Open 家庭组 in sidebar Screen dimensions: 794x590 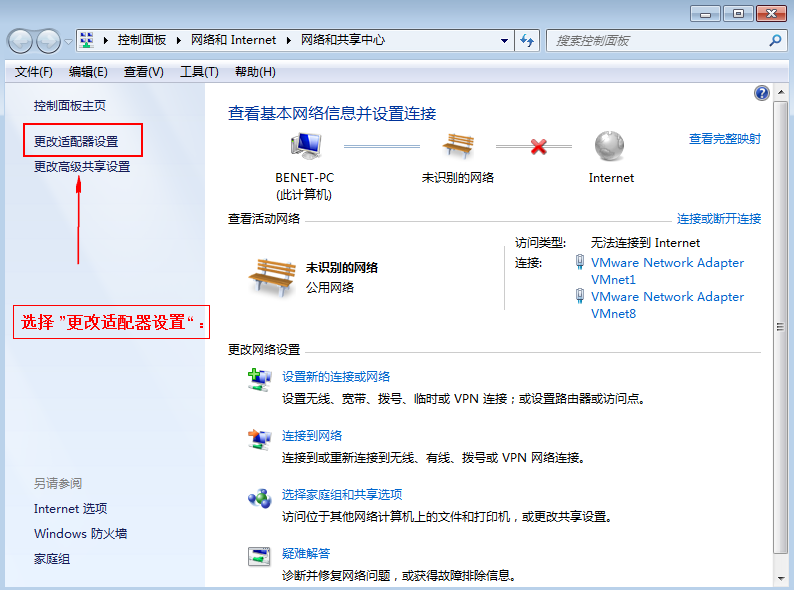(x=52, y=559)
